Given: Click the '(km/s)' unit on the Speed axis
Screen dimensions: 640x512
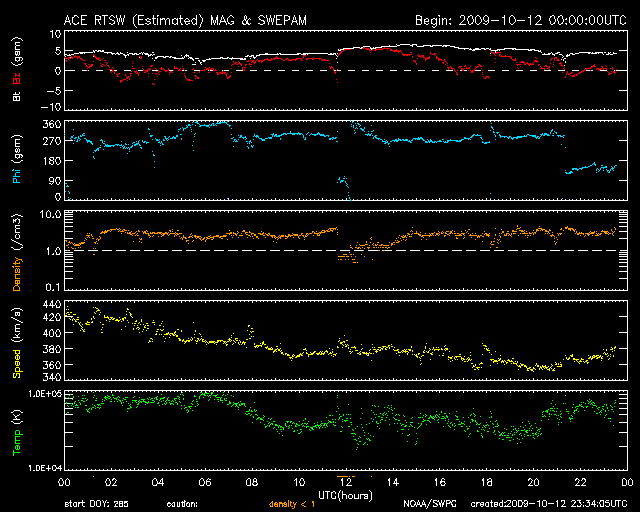Looking at the screenshot, I should 17,326.
